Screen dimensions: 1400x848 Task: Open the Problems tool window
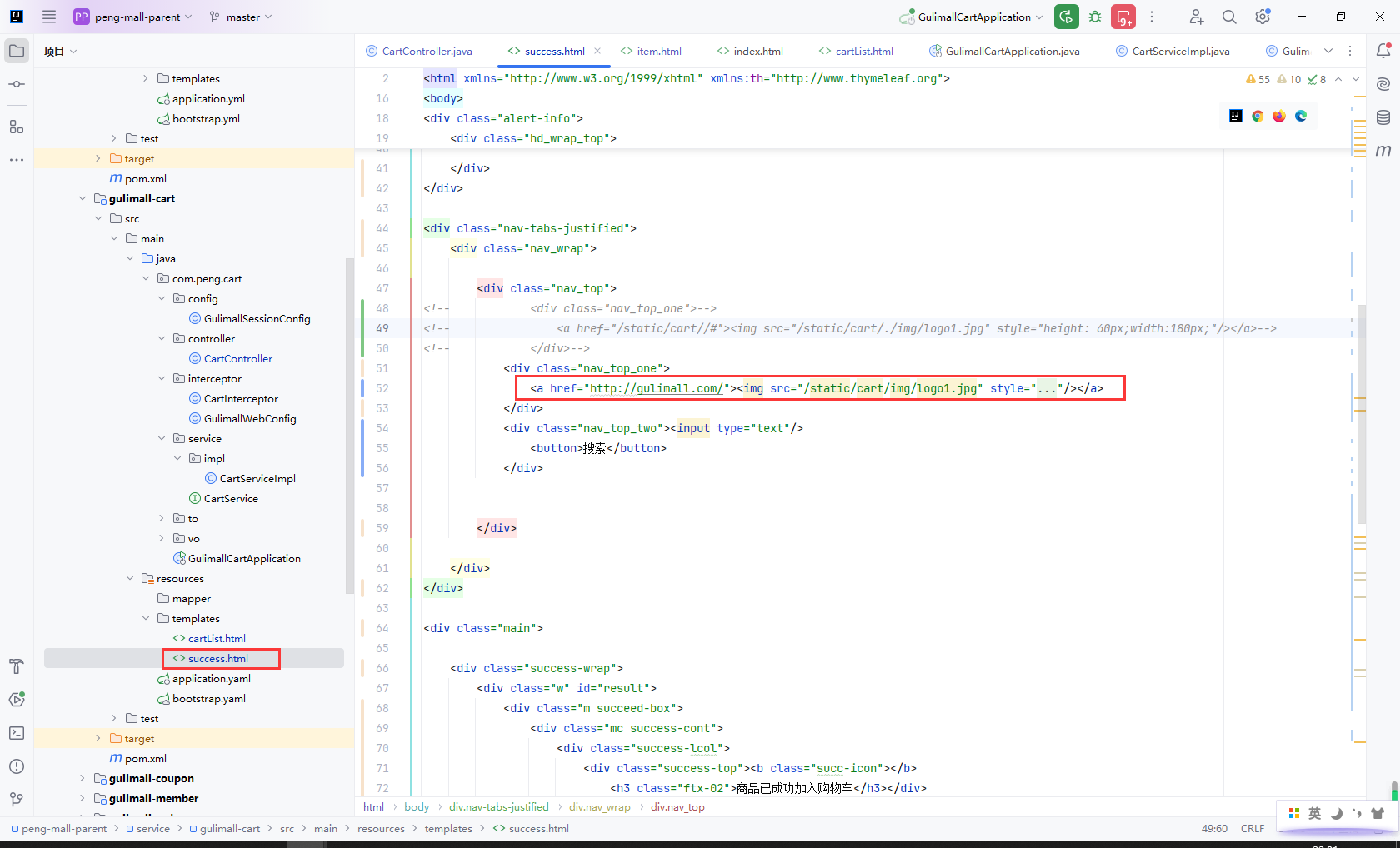pyautogui.click(x=17, y=766)
